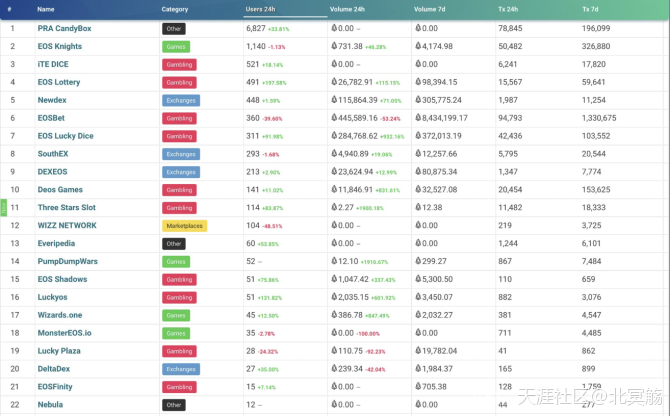Select the 6,827 users value for PRA CandyBox
This screenshot has height=416, width=670.
tap(256, 28)
